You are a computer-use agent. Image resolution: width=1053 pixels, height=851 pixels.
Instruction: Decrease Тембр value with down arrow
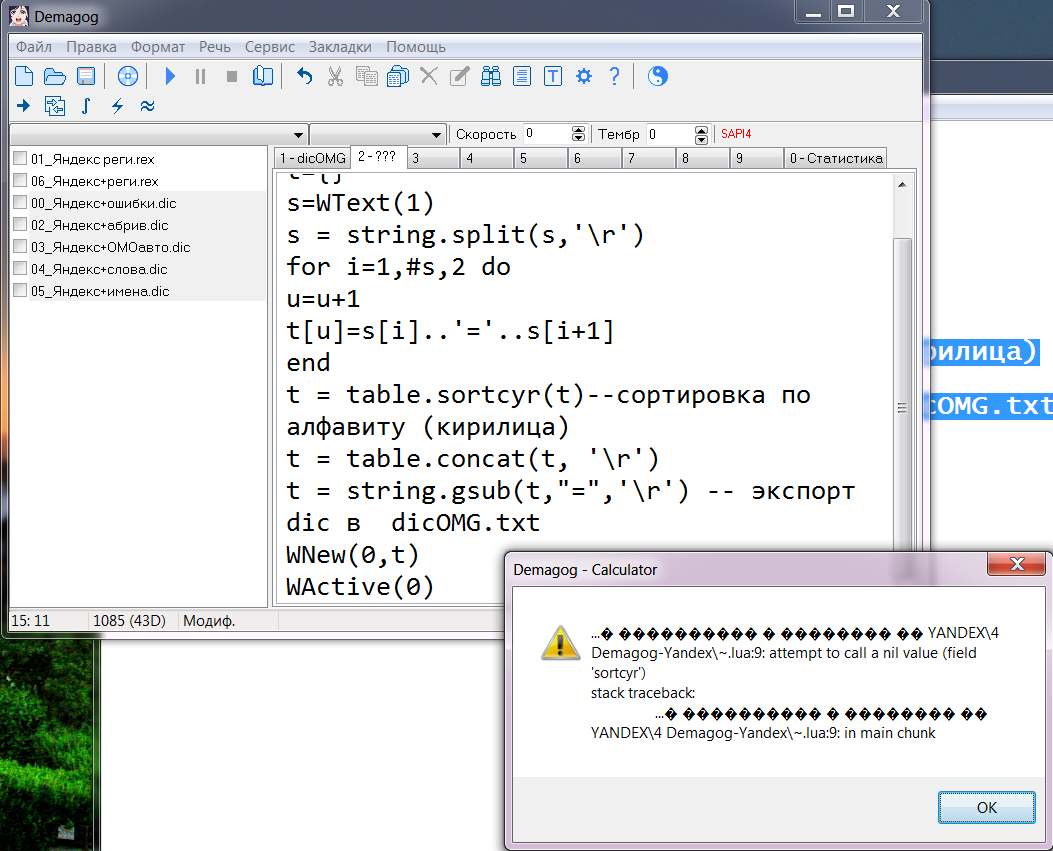point(701,139)
